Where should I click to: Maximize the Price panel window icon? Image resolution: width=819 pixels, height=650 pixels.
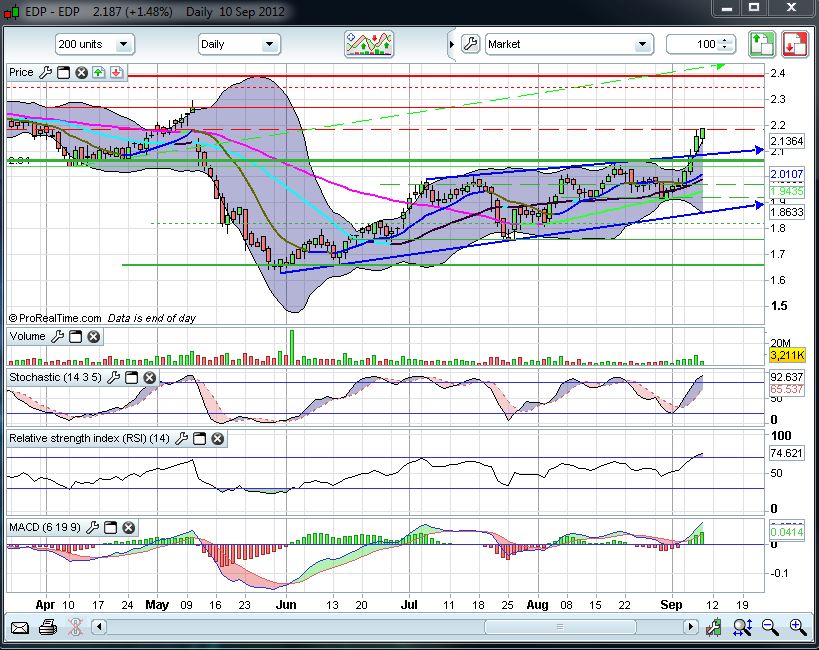tap(64, 73)
